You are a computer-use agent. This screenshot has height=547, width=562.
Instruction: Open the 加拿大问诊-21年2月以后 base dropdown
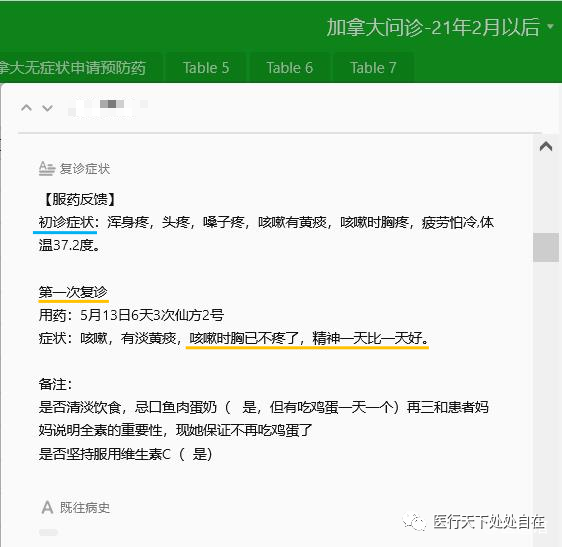440,27
